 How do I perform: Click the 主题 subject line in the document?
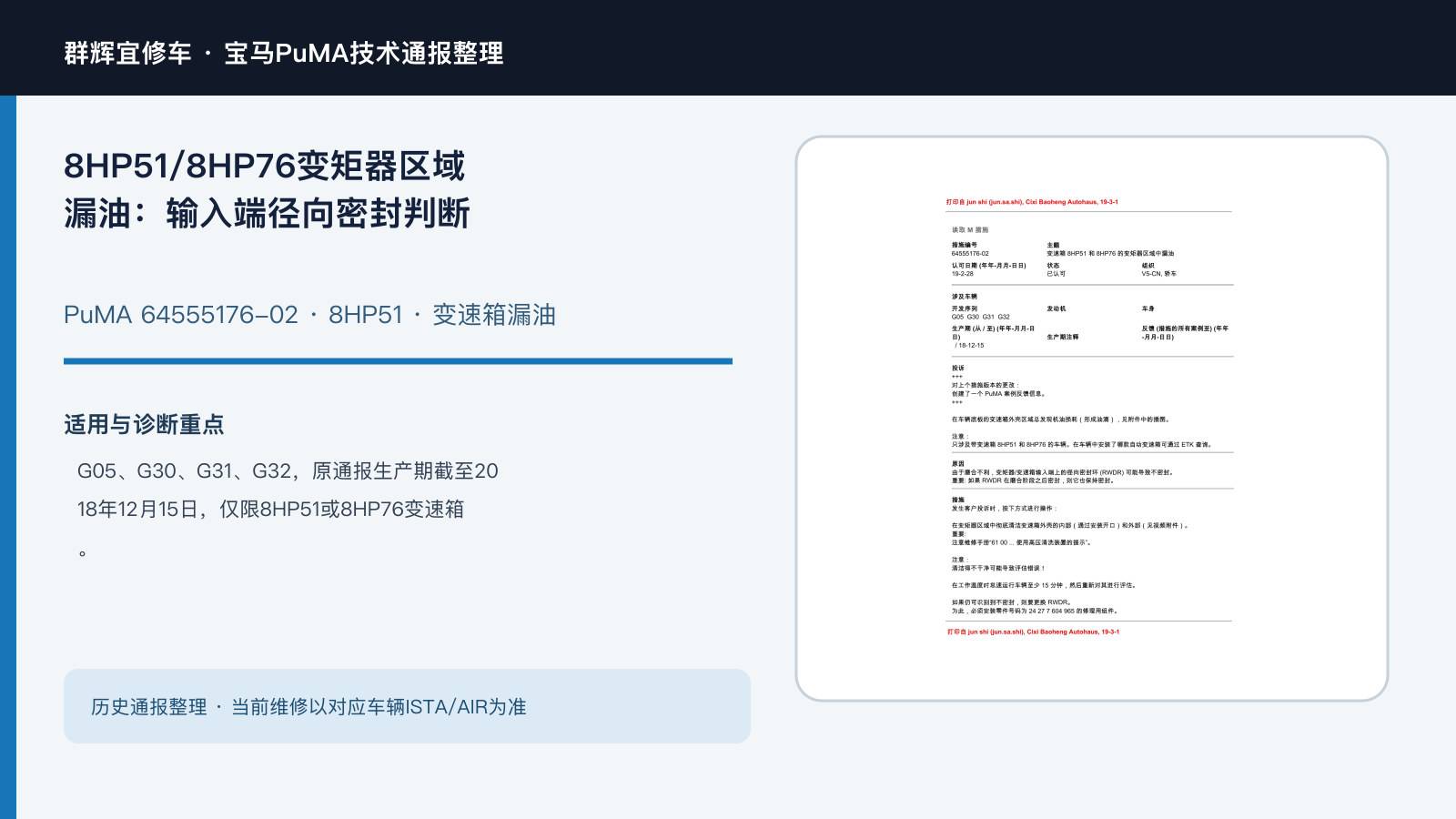pos(1110,249)
